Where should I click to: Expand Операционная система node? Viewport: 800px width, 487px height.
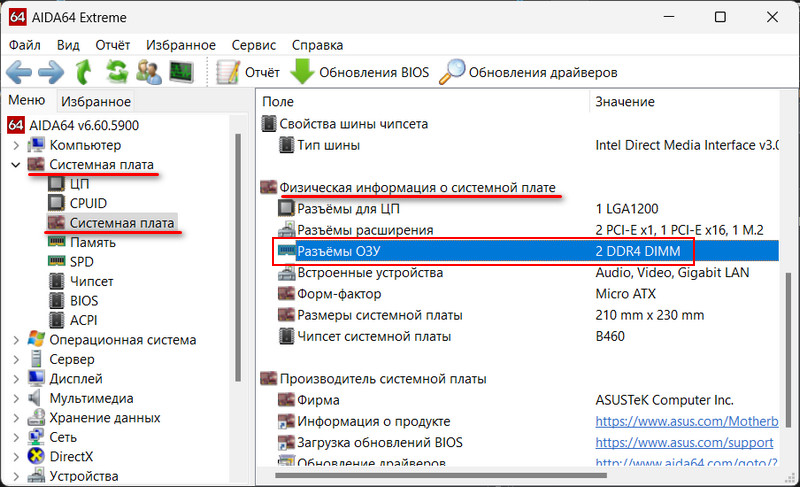click(16, 340)
